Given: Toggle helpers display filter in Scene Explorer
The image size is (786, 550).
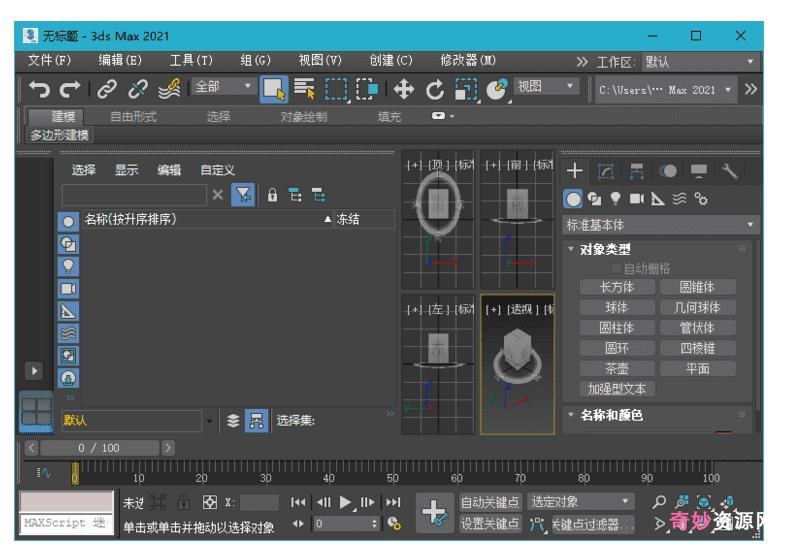Looking at the screenshot, I should (68, 311).
